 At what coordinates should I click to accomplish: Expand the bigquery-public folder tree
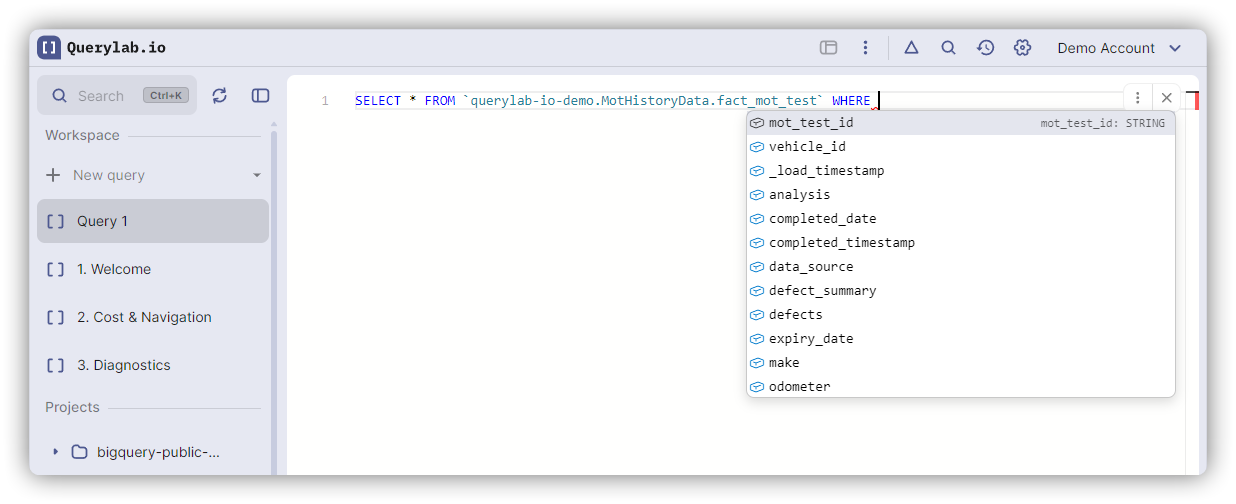pyautogui.click(x=56, y=452)
